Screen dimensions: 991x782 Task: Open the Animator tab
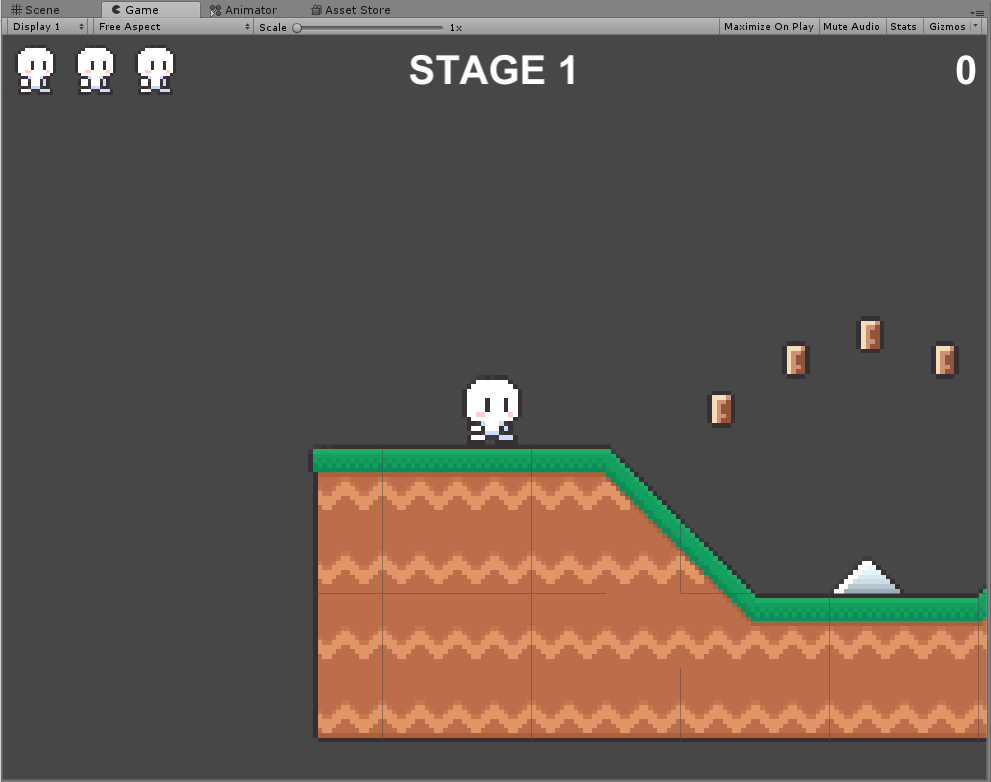(243, 9)
